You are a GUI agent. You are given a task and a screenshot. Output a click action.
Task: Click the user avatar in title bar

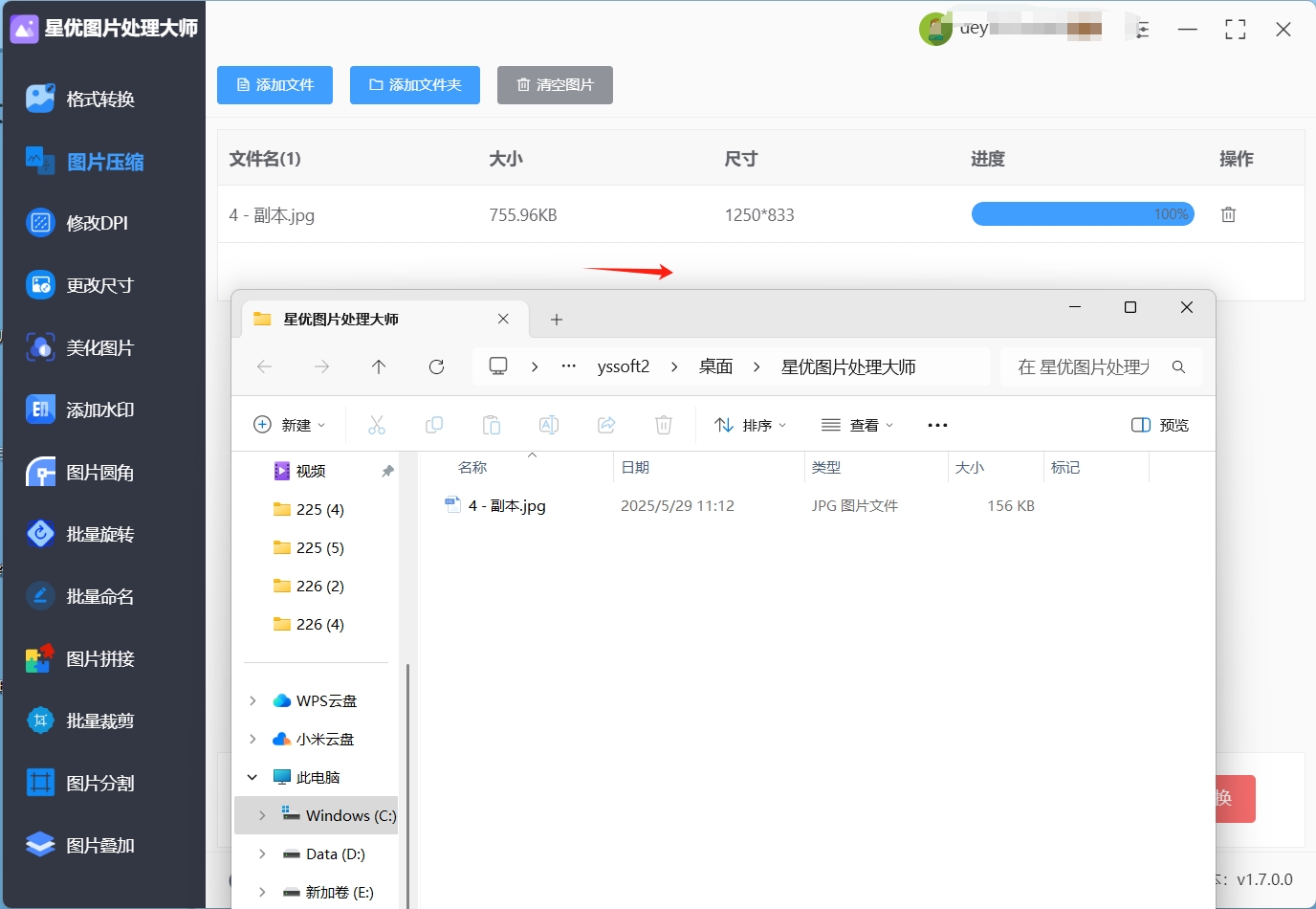pos(935,29)
